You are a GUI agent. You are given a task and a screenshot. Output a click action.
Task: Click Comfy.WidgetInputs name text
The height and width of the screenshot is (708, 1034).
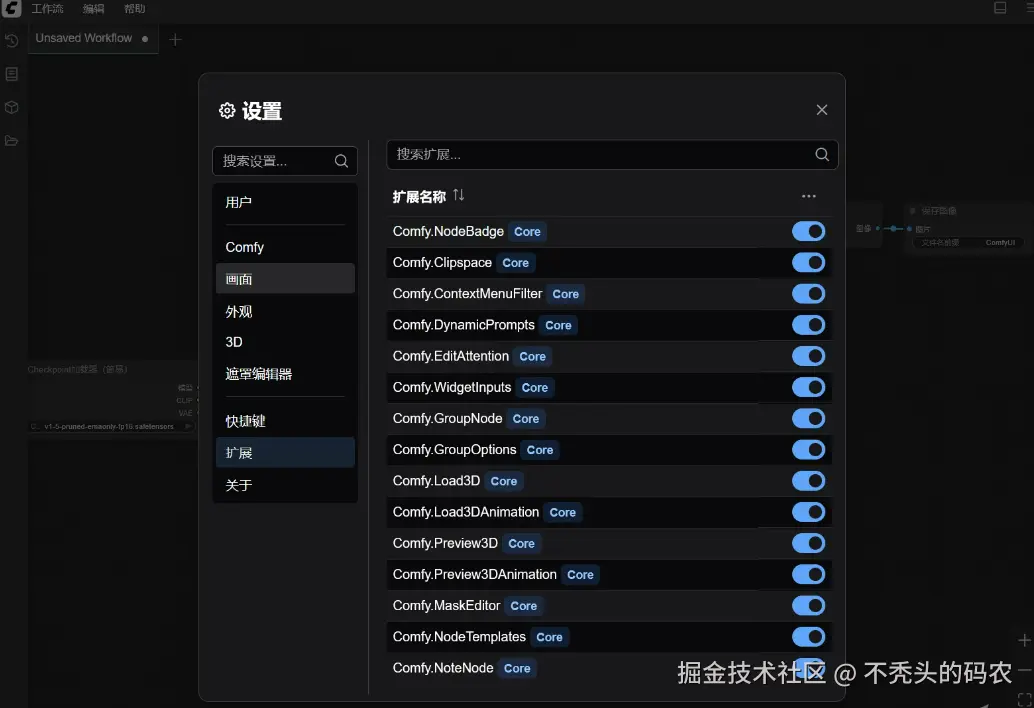pyautogui.click(x=452, y=387)
